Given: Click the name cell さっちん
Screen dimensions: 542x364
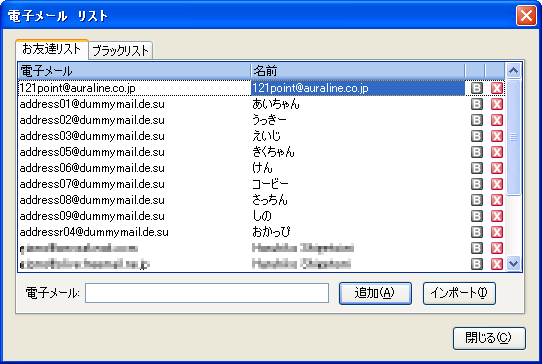Looking at the screenshot, I should pos(270,199).
